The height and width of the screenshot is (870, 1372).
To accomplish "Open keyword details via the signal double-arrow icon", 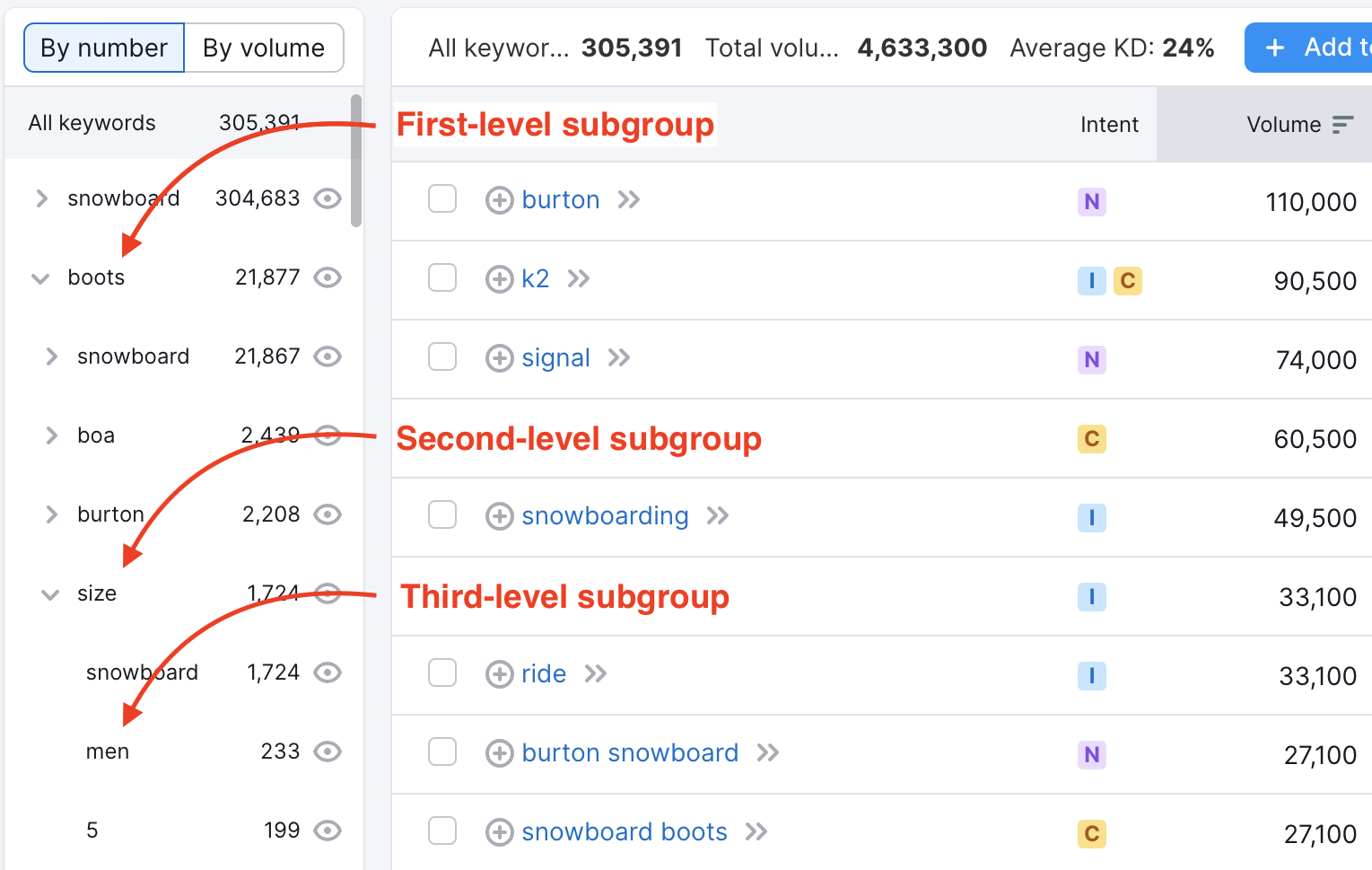I will (617, 357).
